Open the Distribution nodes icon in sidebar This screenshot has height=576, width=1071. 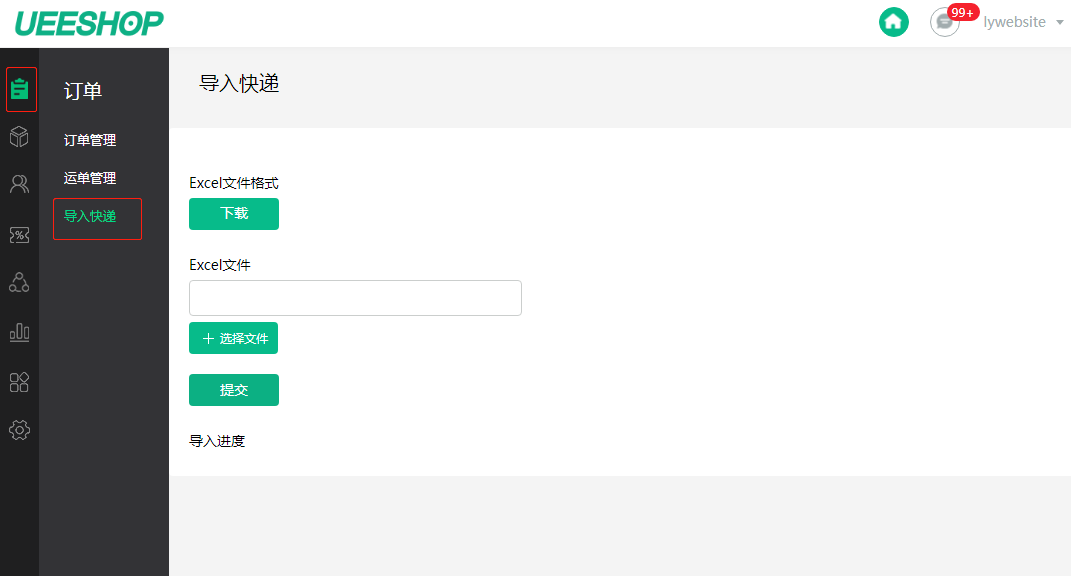click(19, 282)
